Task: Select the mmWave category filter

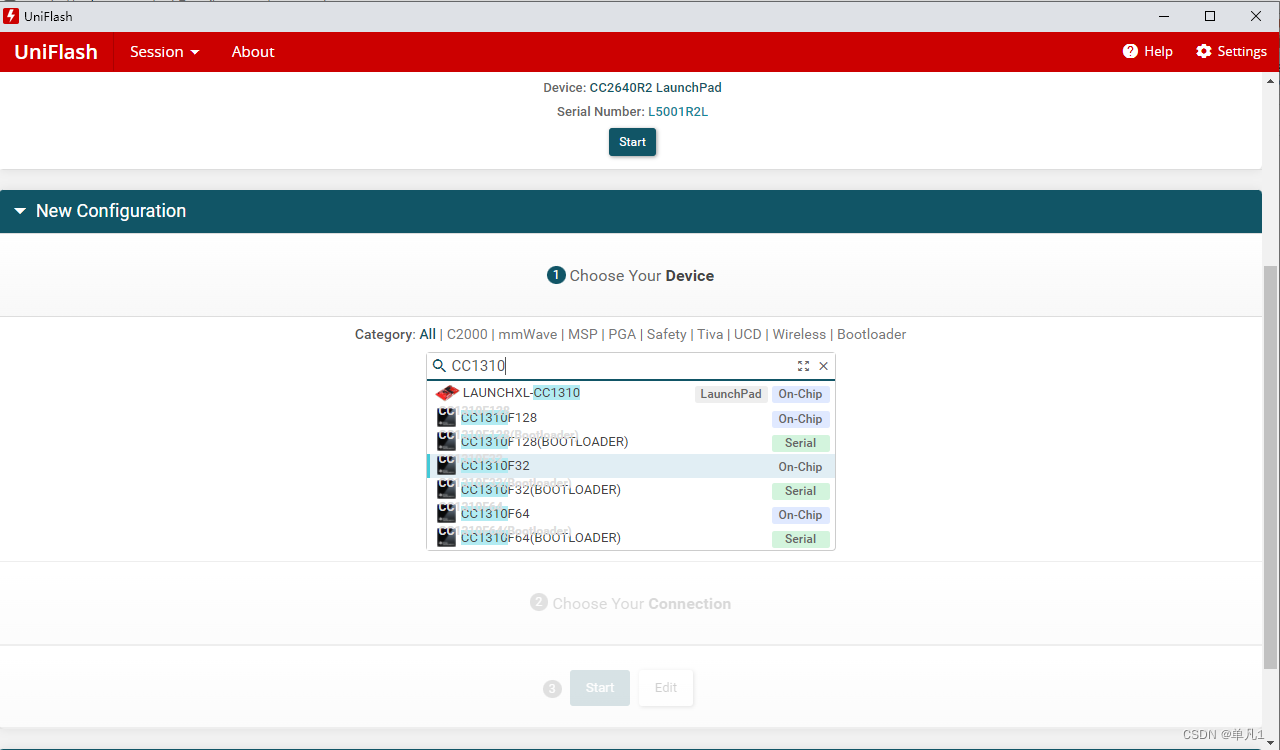Action: click(x=527, y=334)
